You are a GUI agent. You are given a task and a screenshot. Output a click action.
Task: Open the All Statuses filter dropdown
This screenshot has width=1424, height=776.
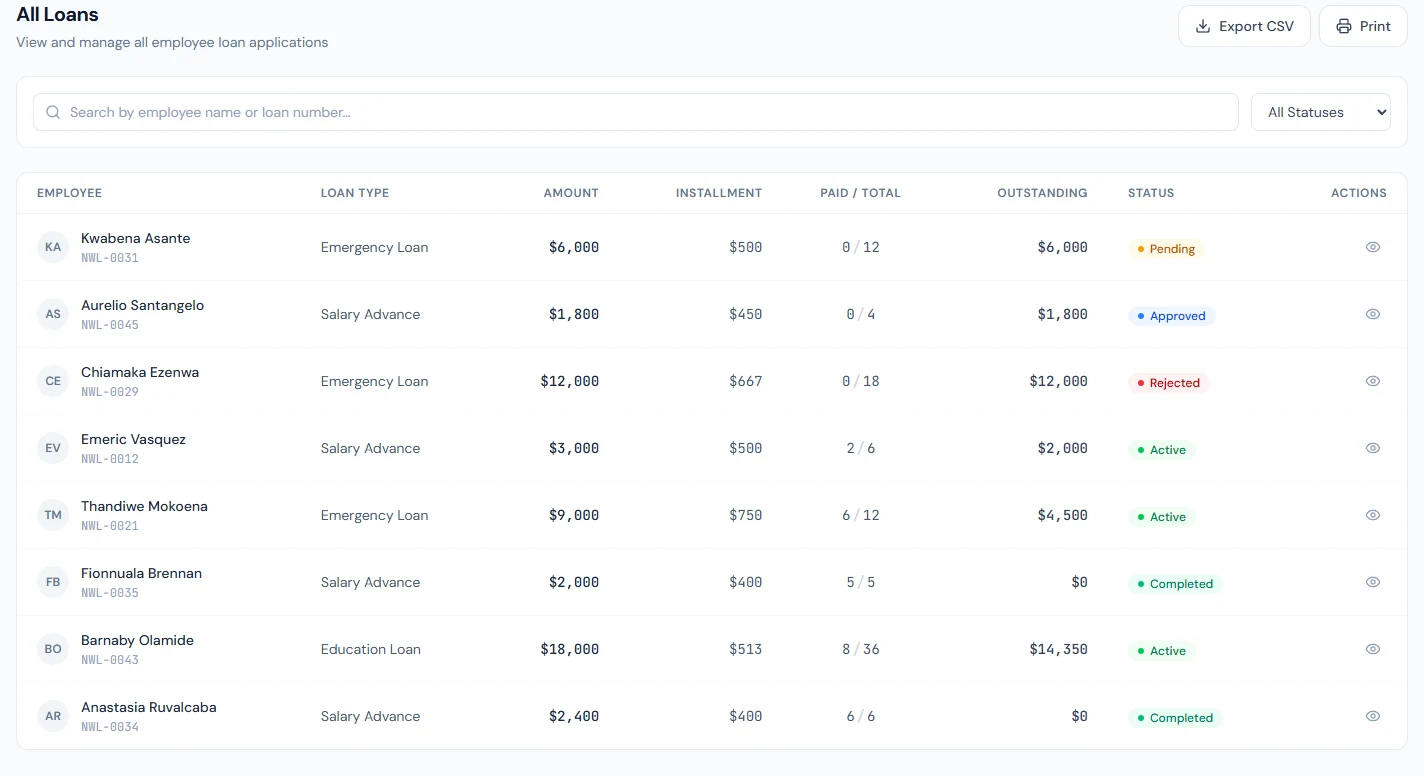[1321, 112]
